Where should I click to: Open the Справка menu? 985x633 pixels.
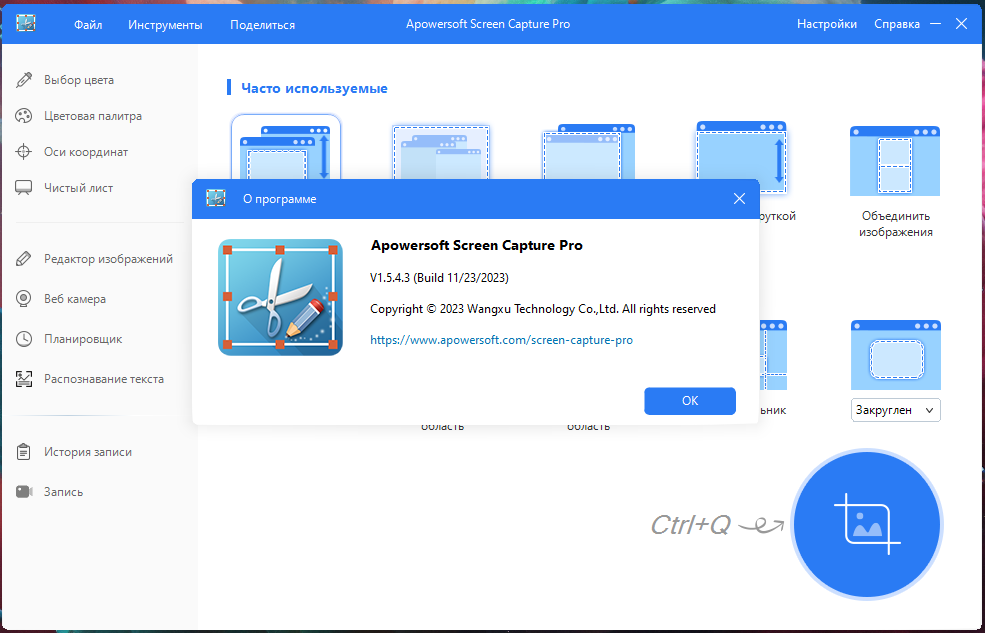(x=897, y=24)
